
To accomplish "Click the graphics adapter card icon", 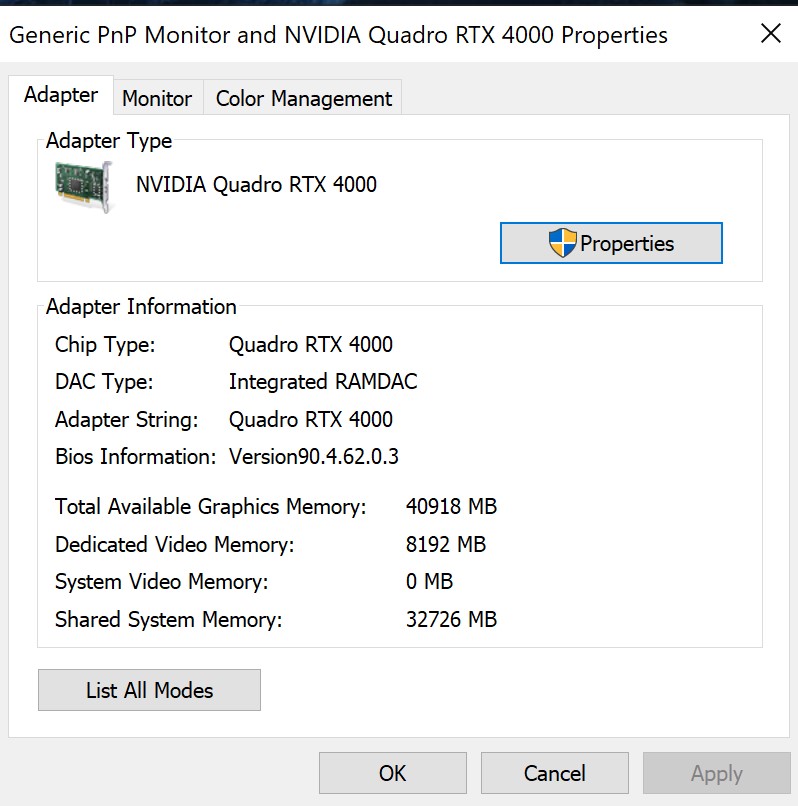I will point(84,187).
